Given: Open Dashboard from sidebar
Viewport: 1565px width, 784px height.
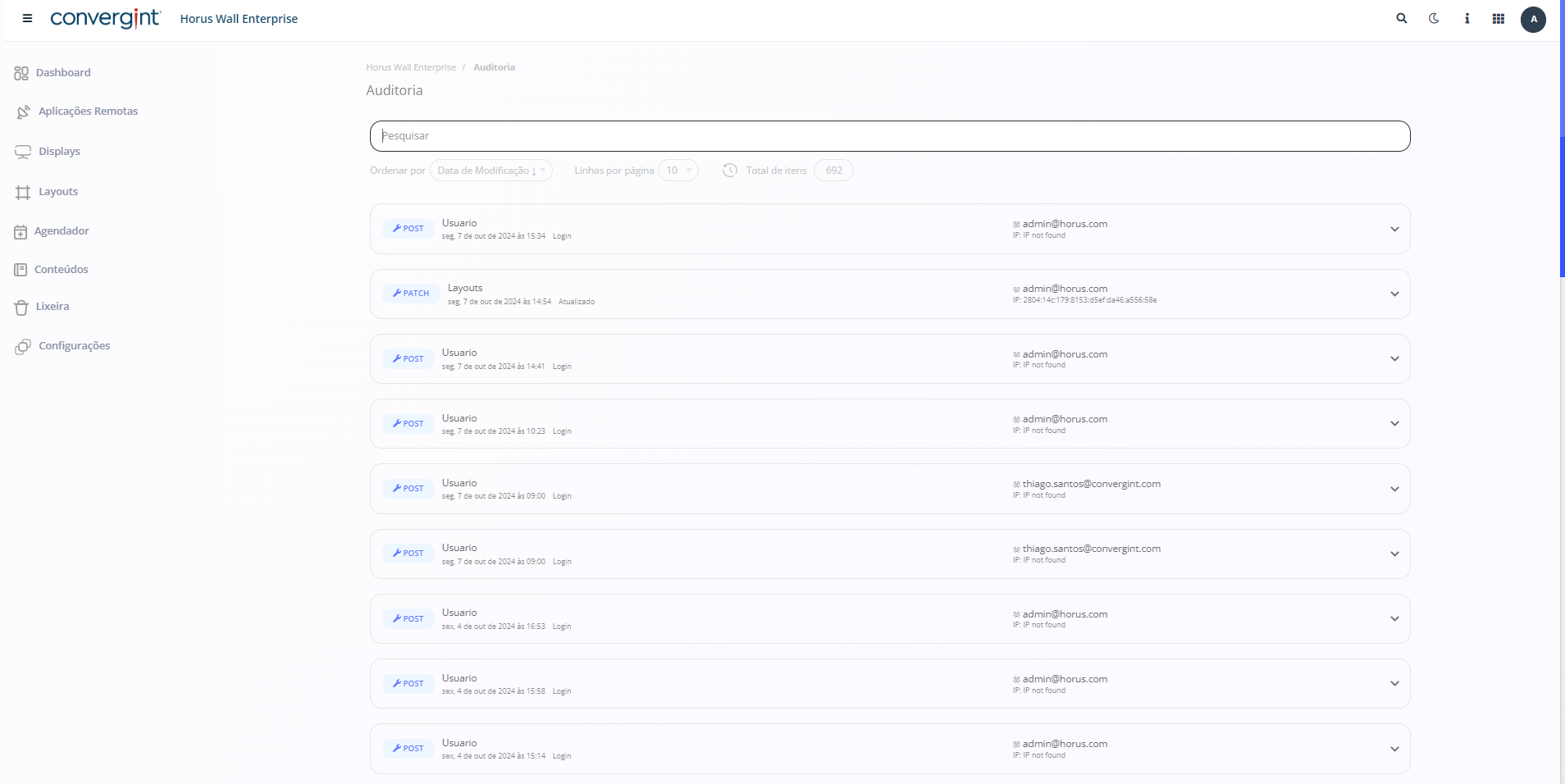Looking at the screenshot, I should [63, 72].
